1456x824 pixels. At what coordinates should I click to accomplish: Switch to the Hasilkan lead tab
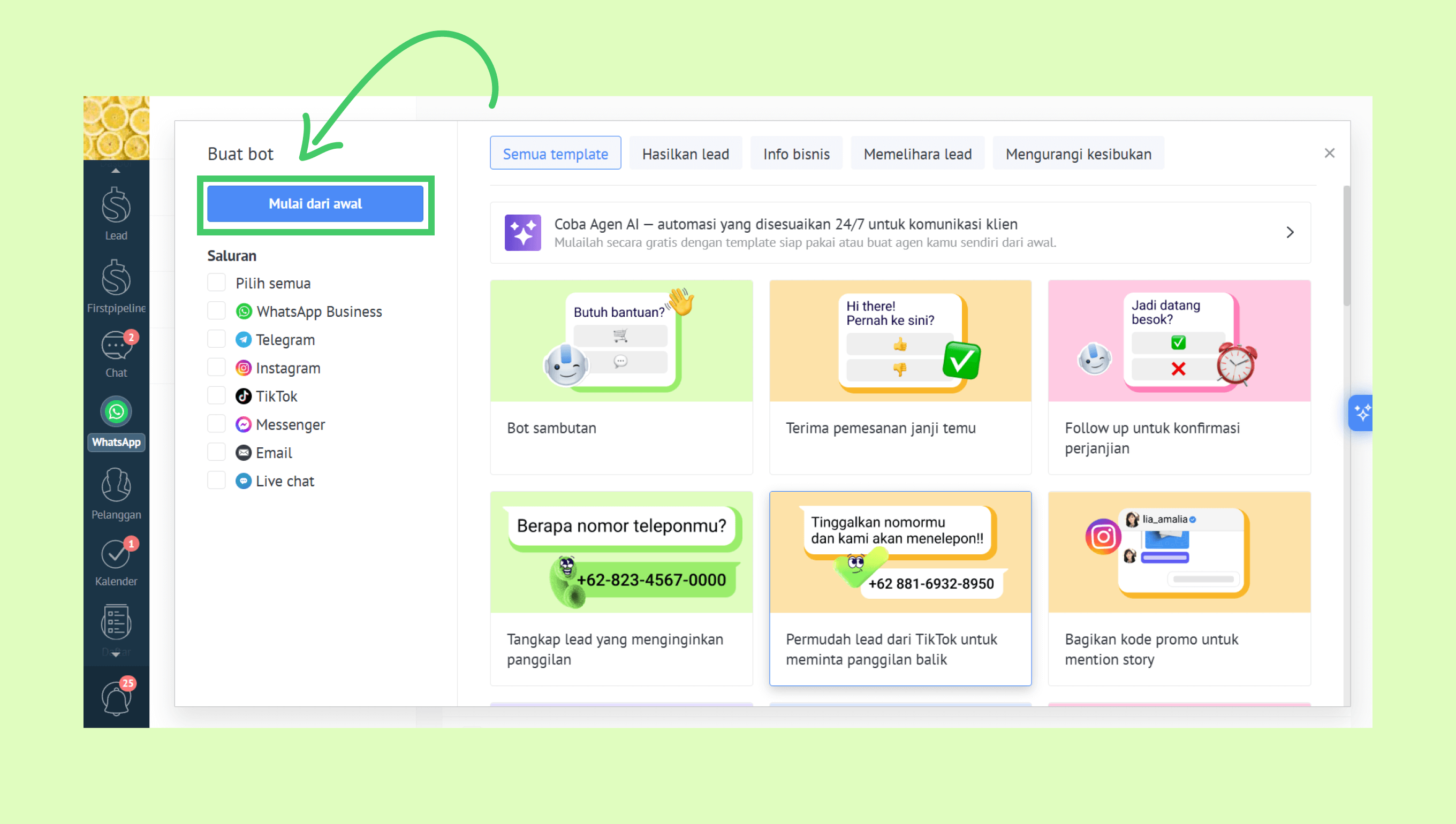click(x=685, y=154)
